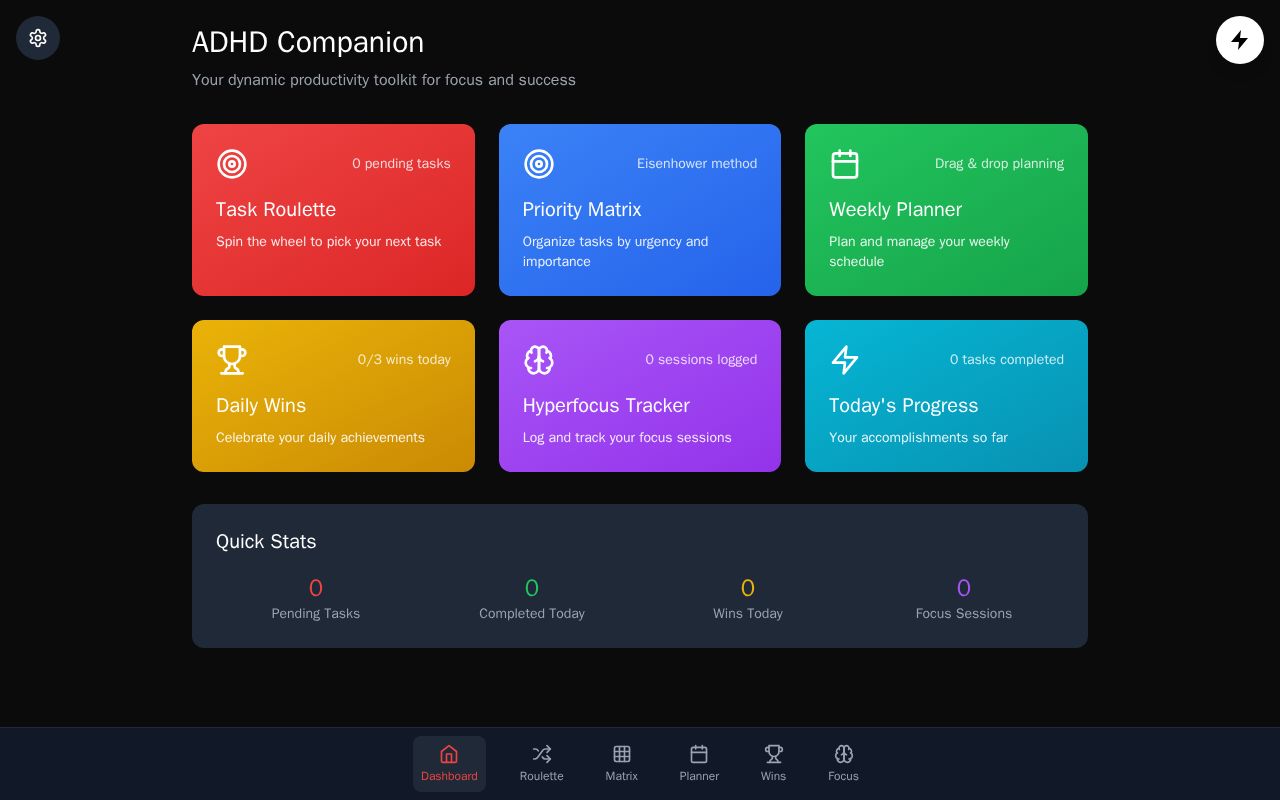Click the Quick Stats heading
This screenshot has height=800, width=1280.
[266, 542]
